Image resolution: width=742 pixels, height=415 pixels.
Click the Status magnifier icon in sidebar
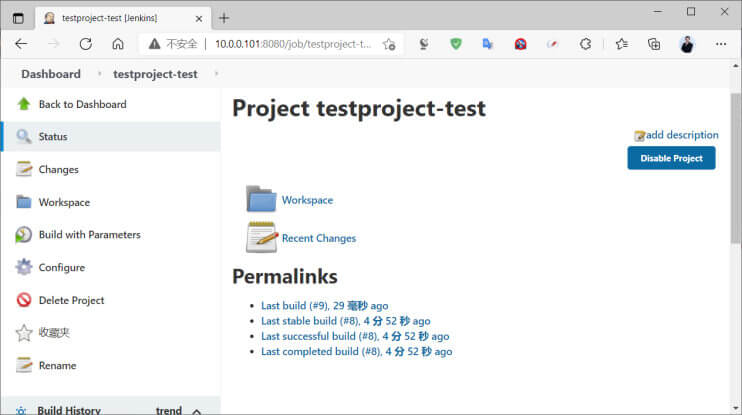coord(24,136)
